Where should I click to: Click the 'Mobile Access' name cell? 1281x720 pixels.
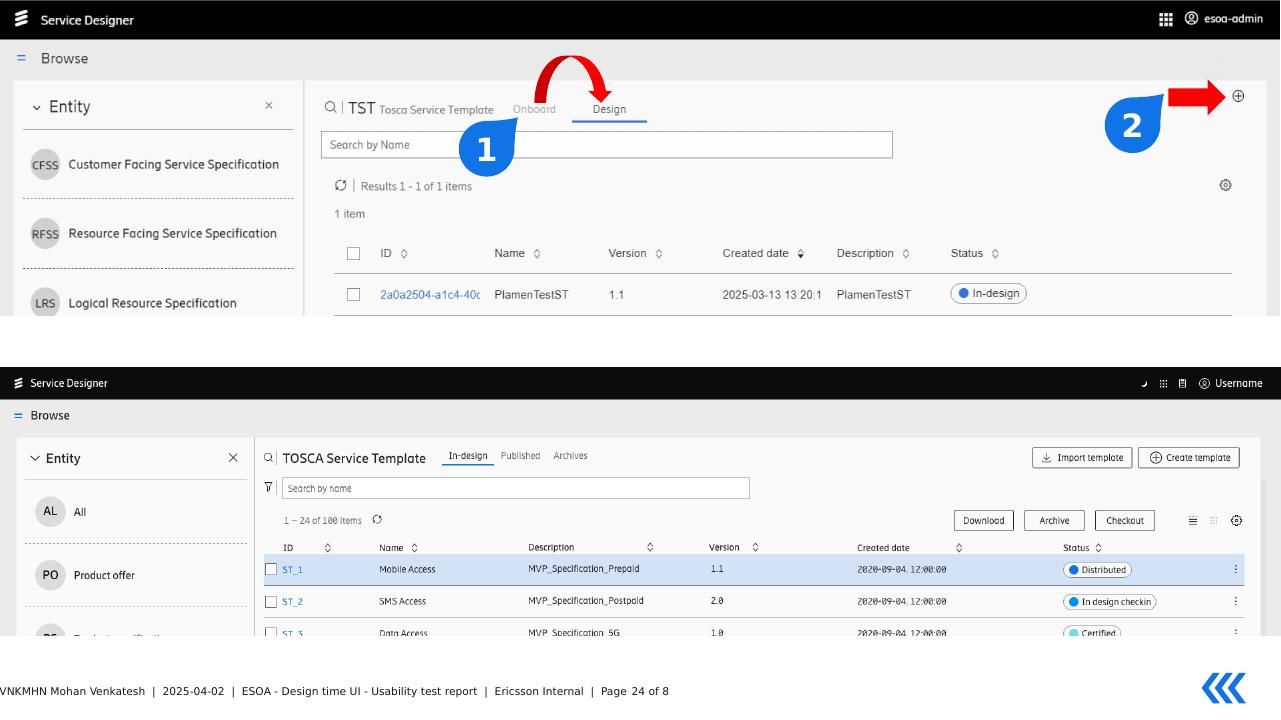407,569
